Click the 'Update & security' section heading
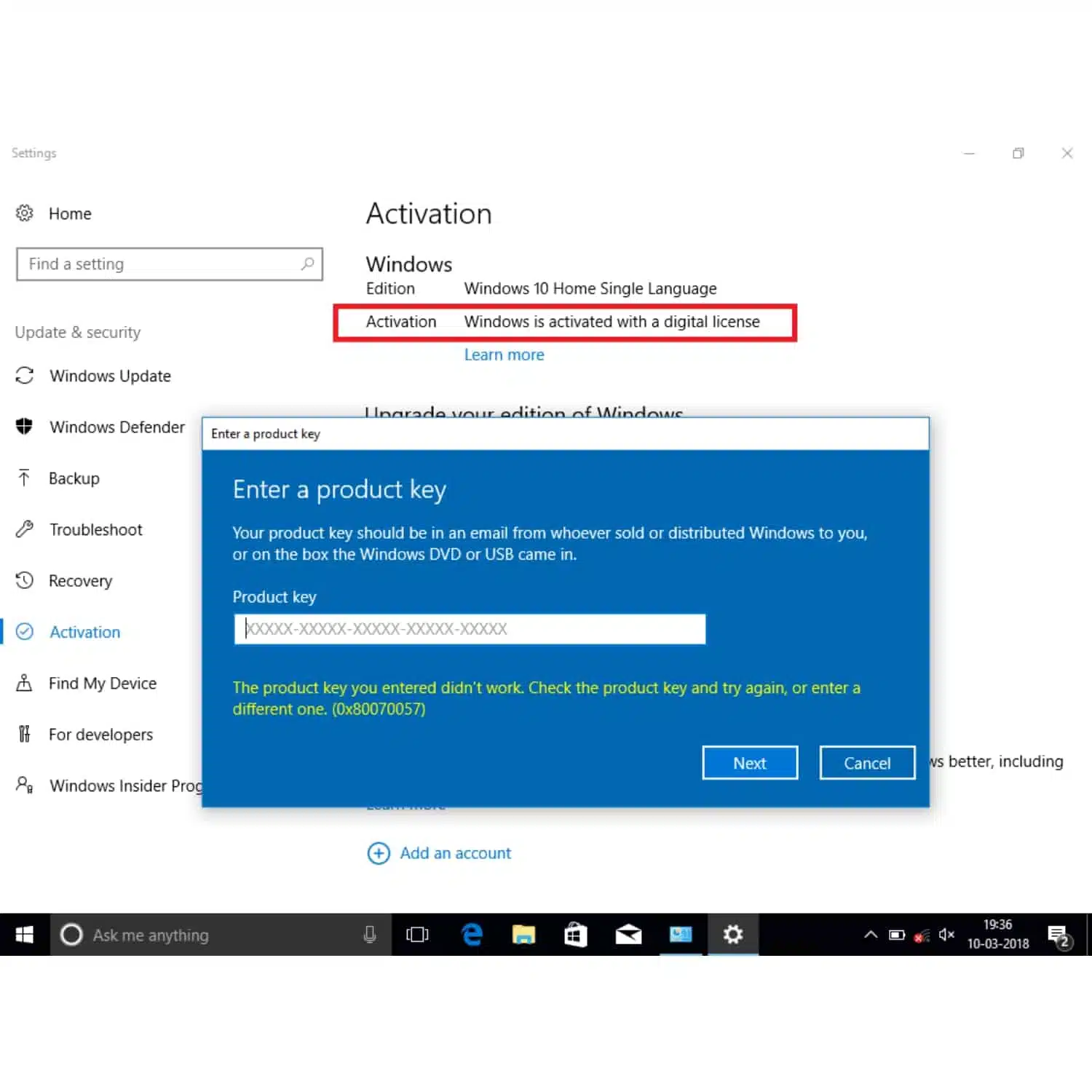The height and width of the screenshot is (1092, 1092). coord(78,332)
